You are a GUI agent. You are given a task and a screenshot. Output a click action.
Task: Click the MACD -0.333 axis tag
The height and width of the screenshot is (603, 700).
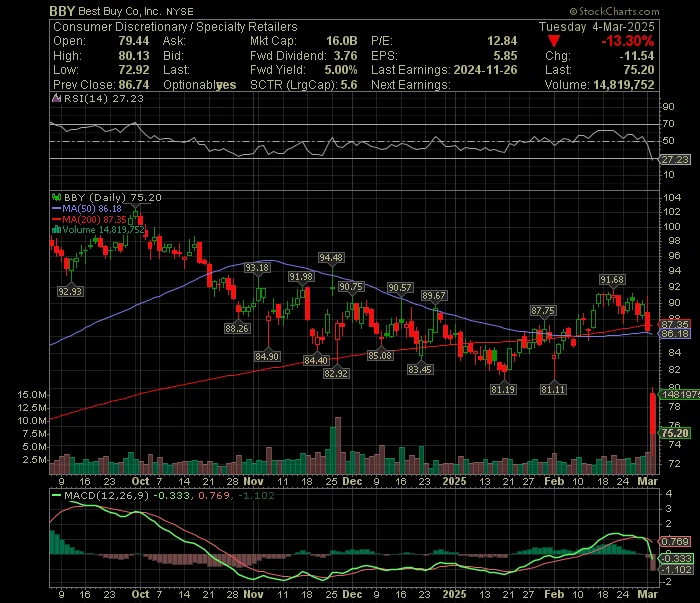(x=676, y=558)
